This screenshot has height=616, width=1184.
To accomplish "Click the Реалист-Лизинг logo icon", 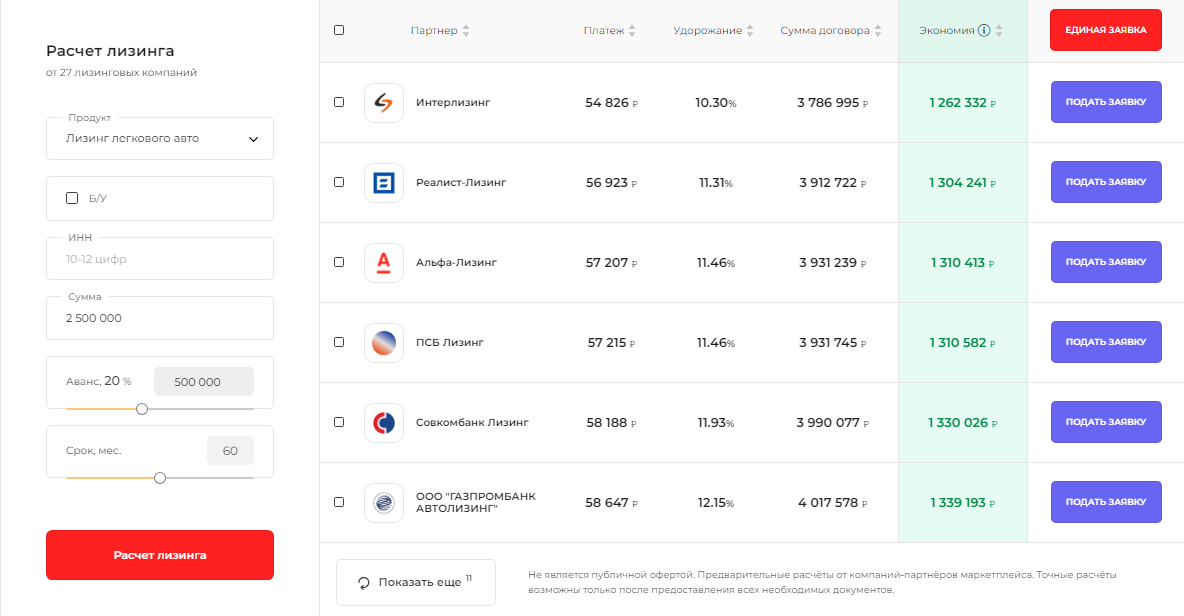I will pyautogui.click(x=384, y=183).
